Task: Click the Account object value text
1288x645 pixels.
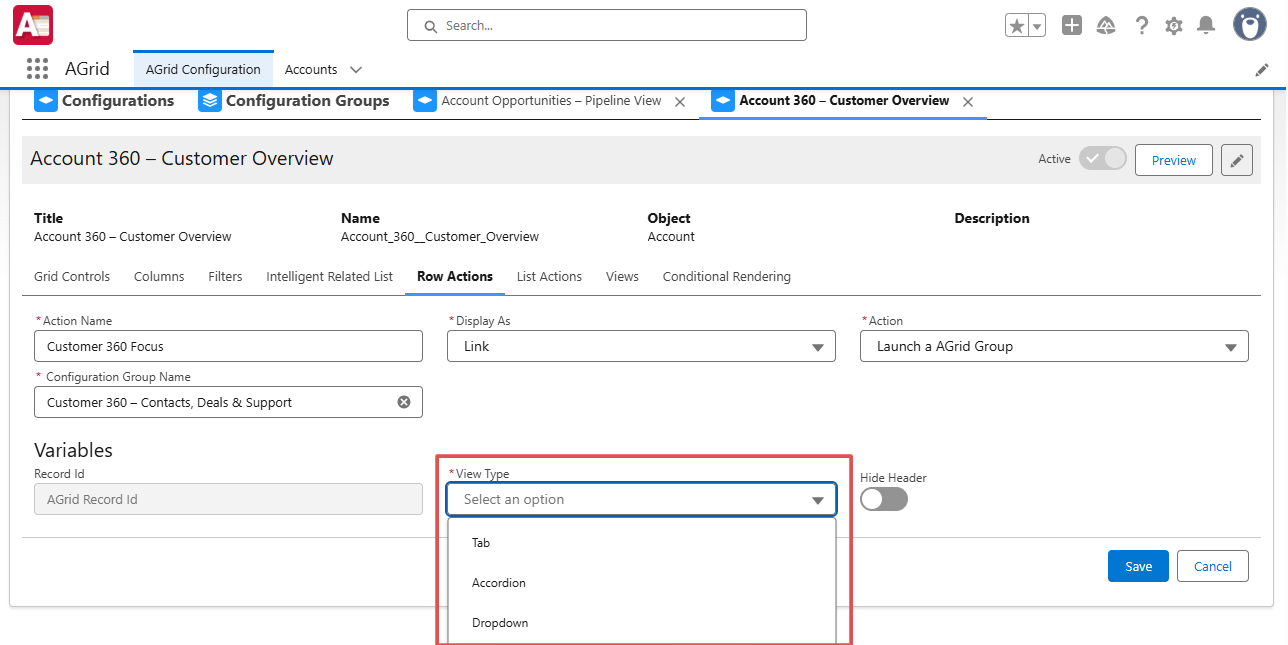Action: coord(671,237)
